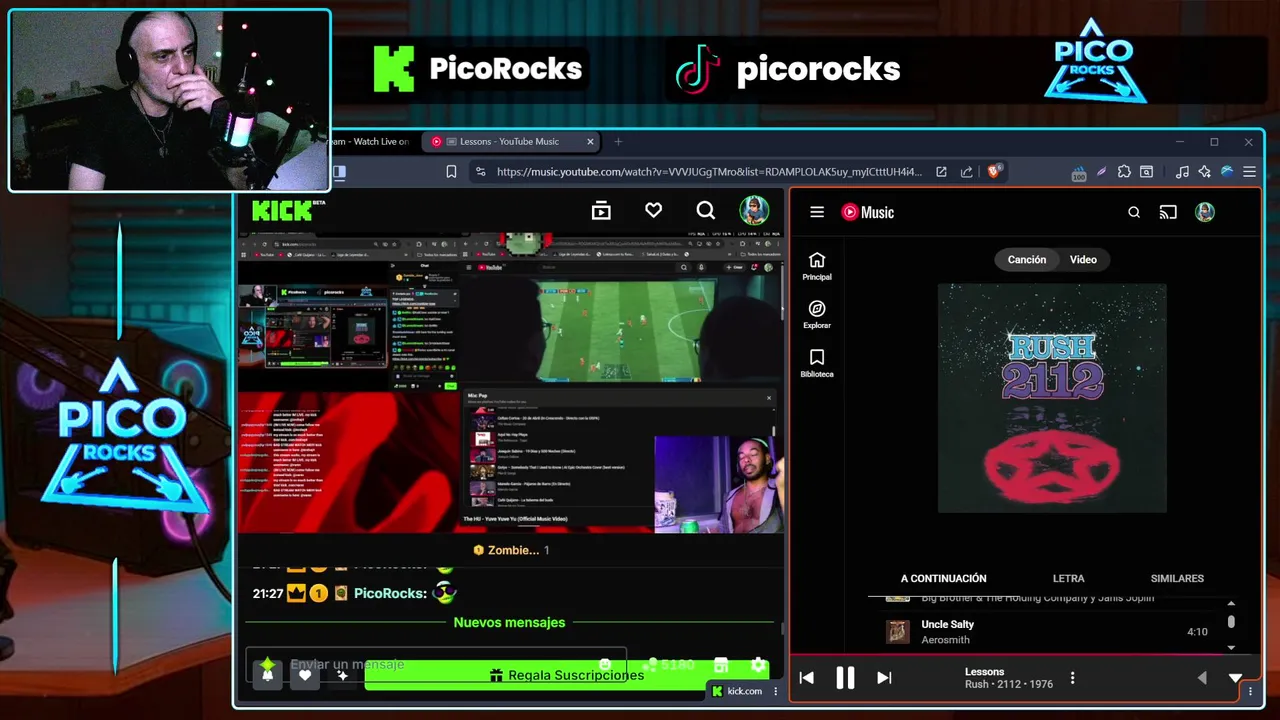The width and height of the screenshot is (1280, 720).
Task: Open search in YouTube Music
Action: click(x=1134, y=212)
